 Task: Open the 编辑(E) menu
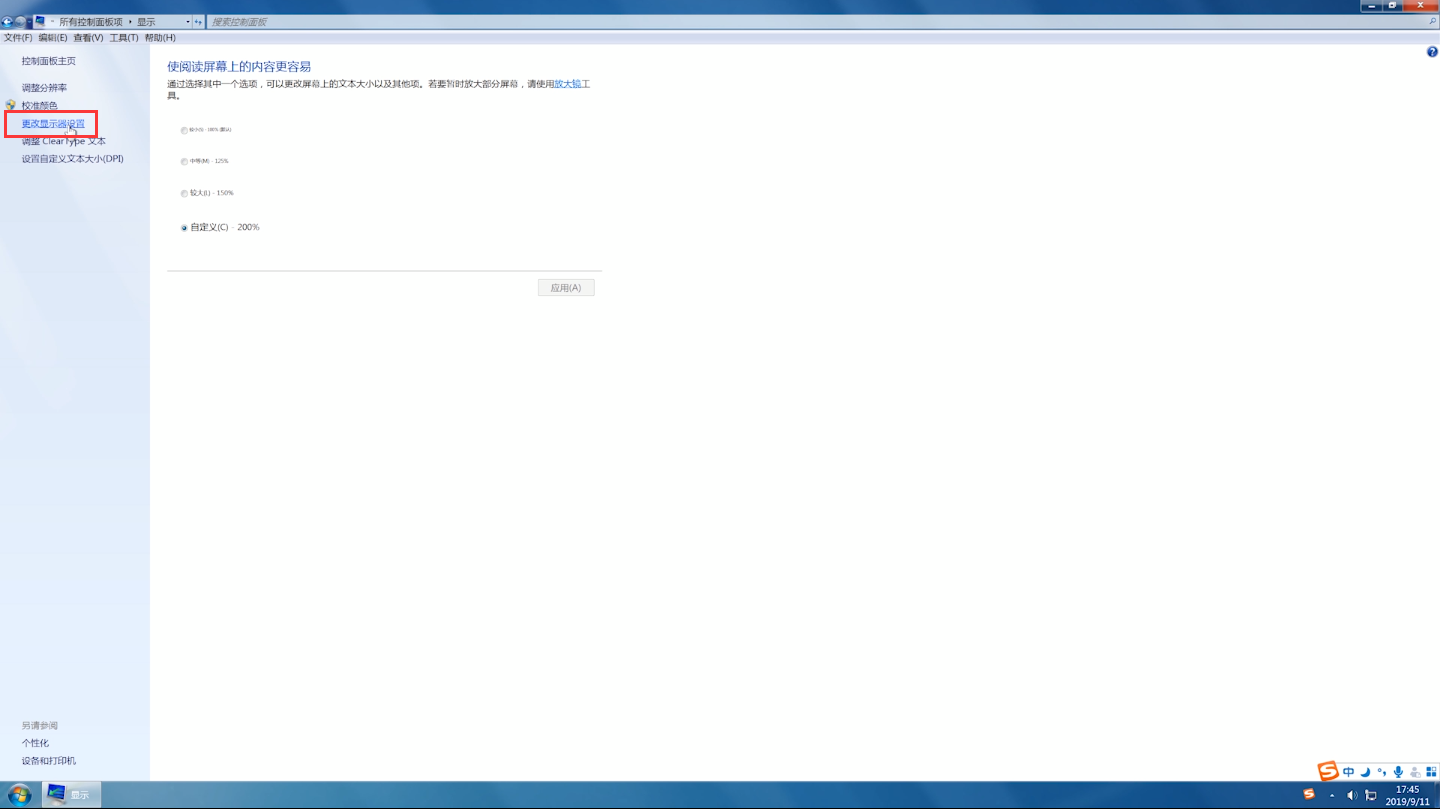(x=53, y=38)
